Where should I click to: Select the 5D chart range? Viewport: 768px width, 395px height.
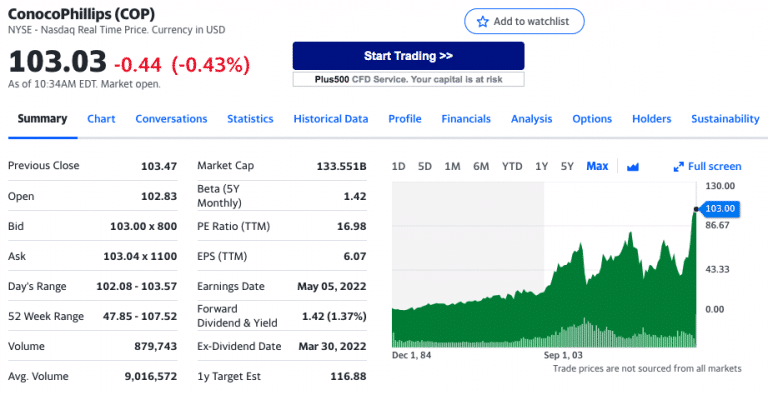coord(425,167)
